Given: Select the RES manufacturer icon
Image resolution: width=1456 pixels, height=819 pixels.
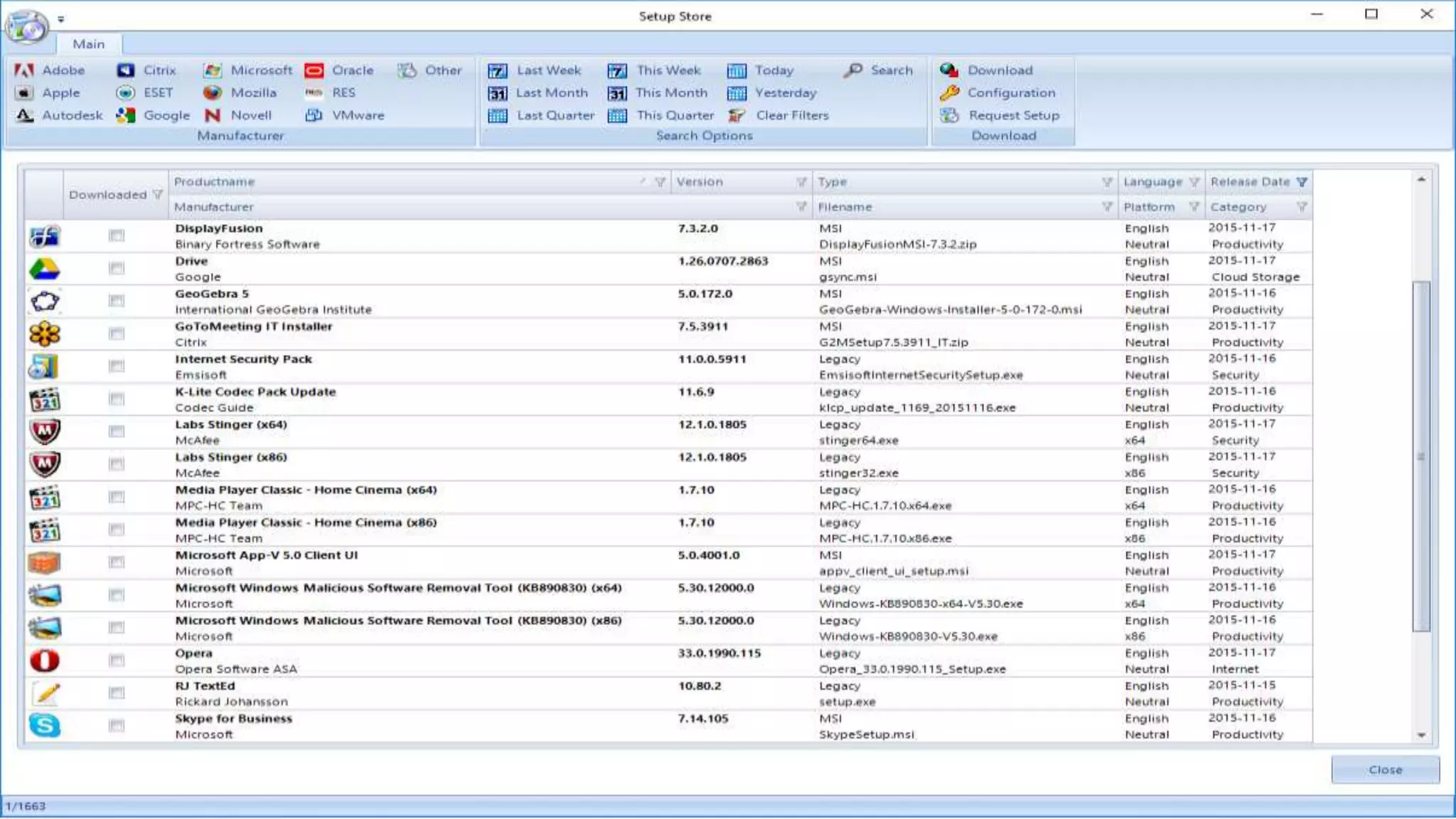Looking at the screenshot, I should (314, 93).
